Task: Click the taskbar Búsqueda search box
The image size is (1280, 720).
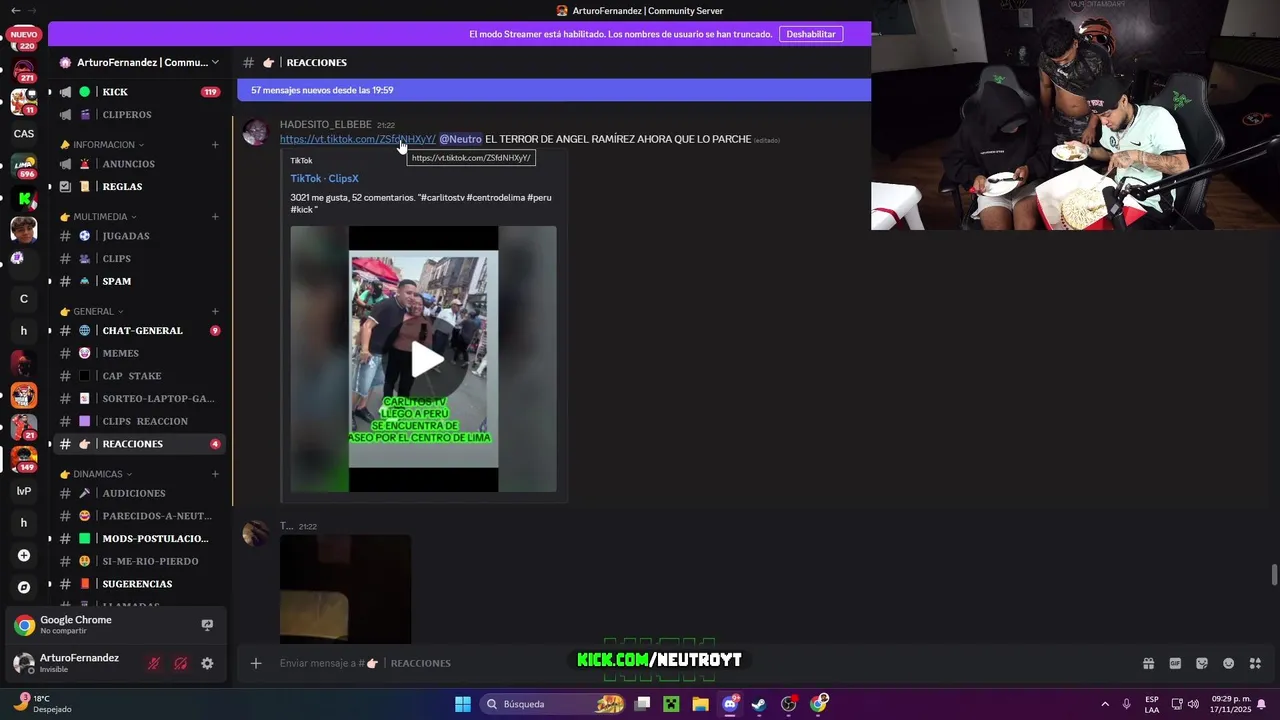Action: coord(551,704)
